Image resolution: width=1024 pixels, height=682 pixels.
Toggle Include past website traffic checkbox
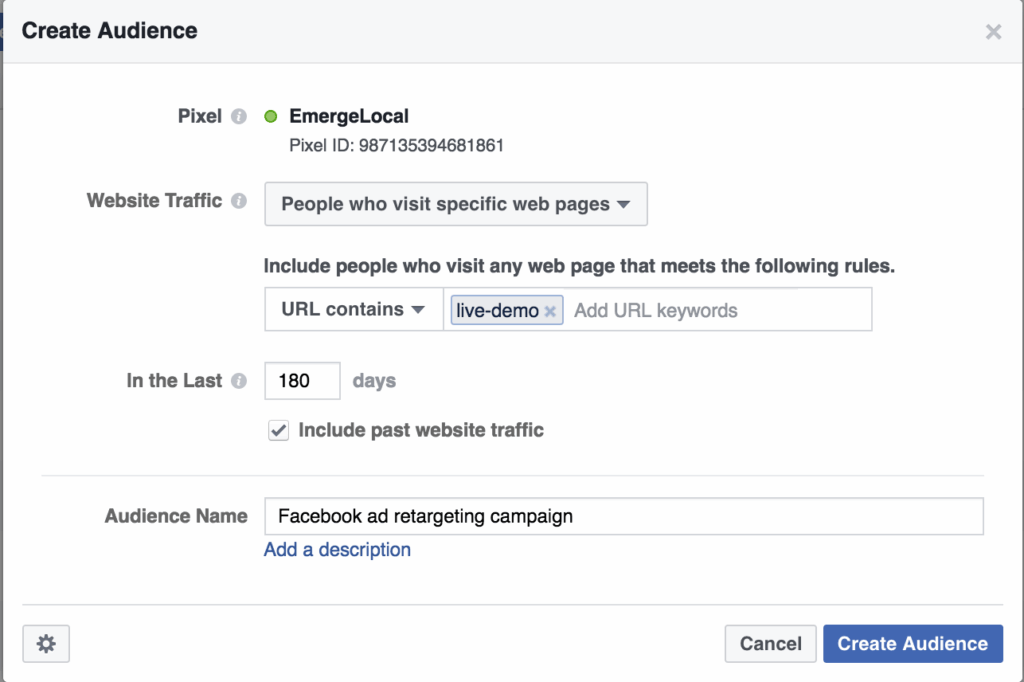tap(278, 431)
